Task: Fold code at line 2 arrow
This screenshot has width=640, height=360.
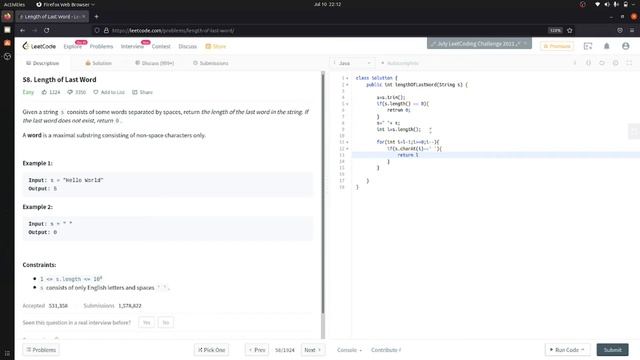Action: click(347, 84)
